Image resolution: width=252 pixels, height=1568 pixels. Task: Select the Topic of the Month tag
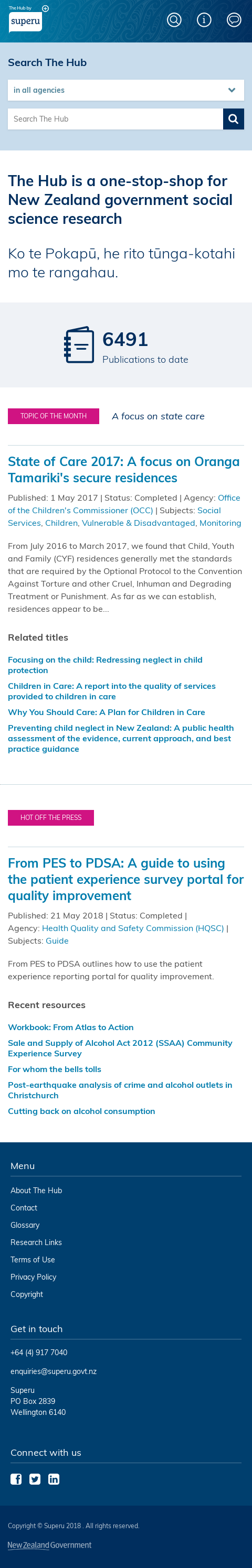tap(54, 416)
